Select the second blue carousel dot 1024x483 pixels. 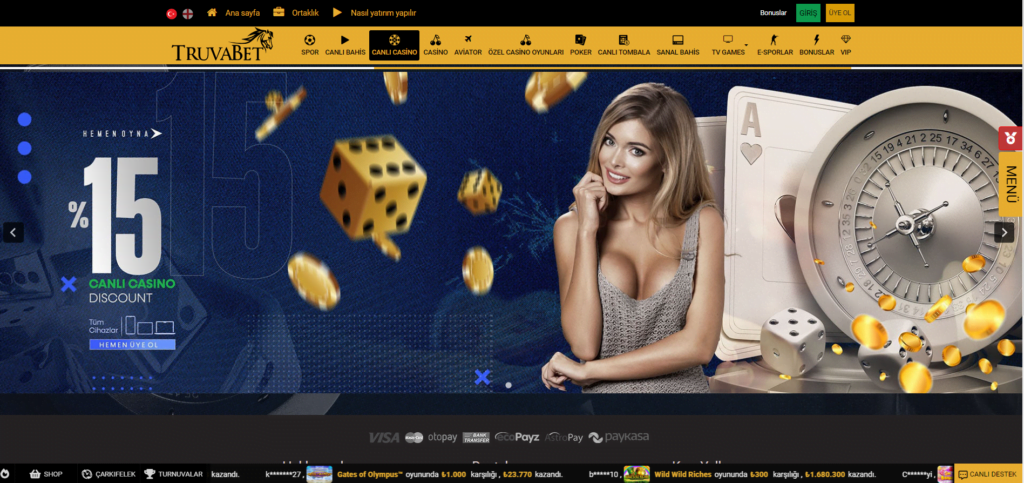point(24,148)
